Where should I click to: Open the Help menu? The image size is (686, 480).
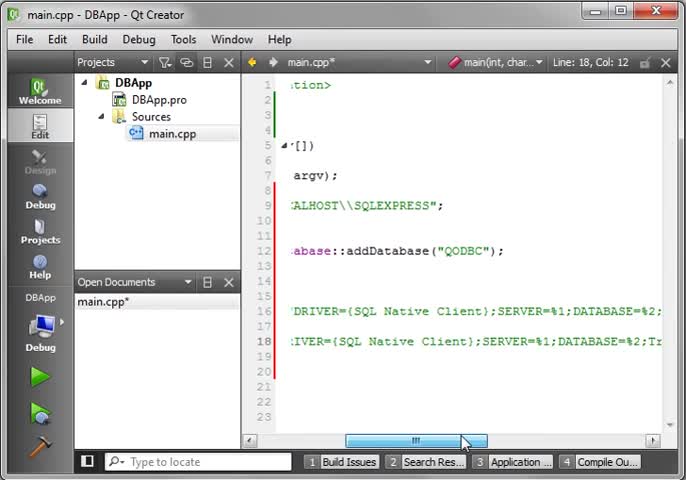(280, 39)
